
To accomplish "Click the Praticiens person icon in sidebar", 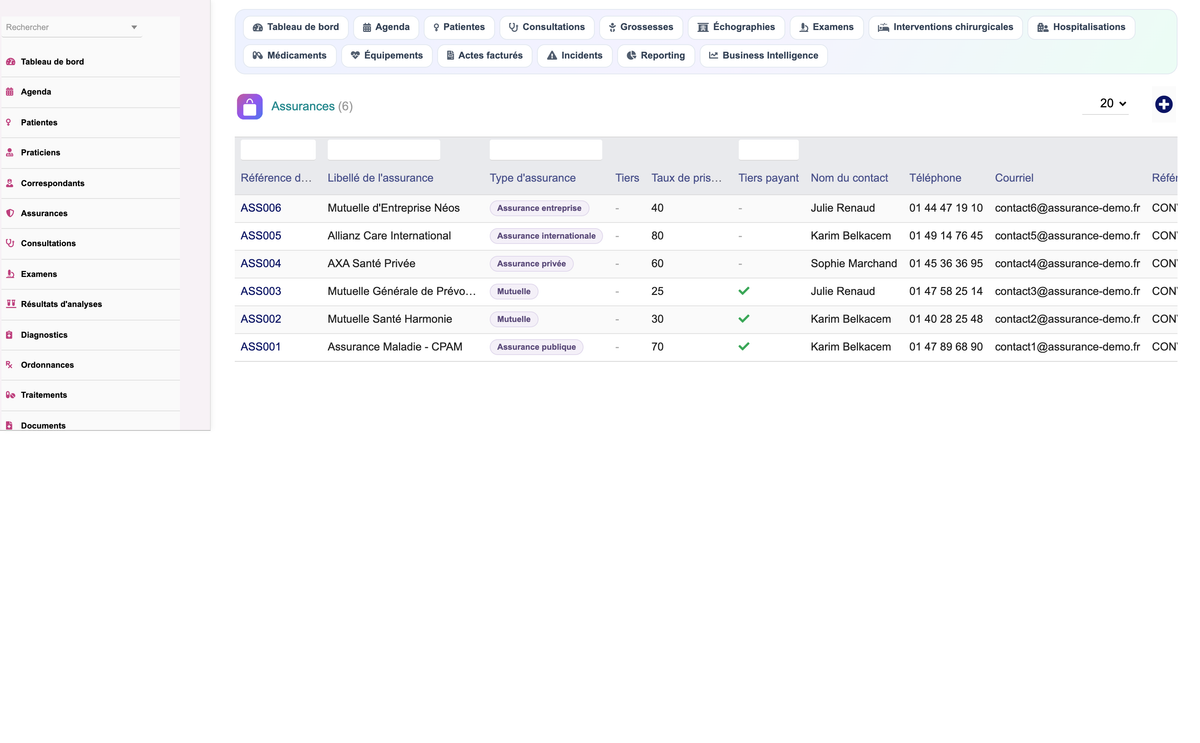I will (10, 153).
